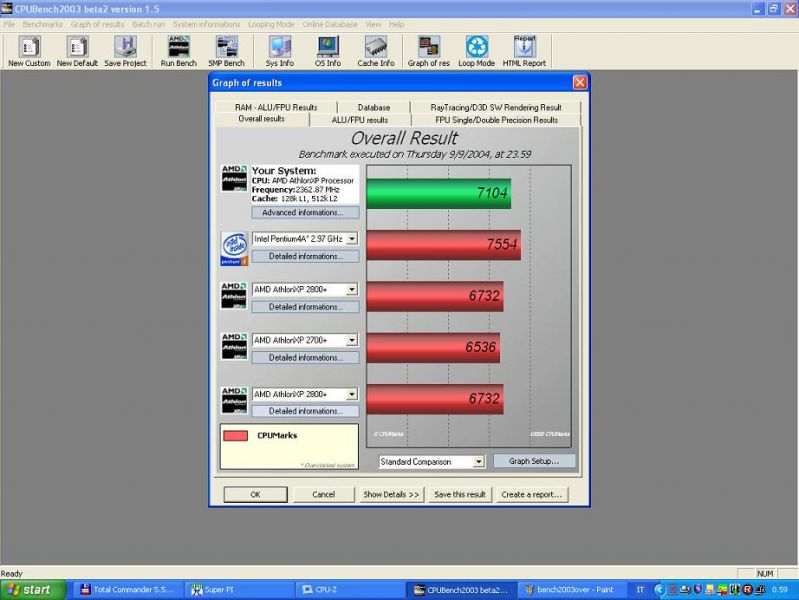Switch to the ALU/FPU results tab

point(360,120)
